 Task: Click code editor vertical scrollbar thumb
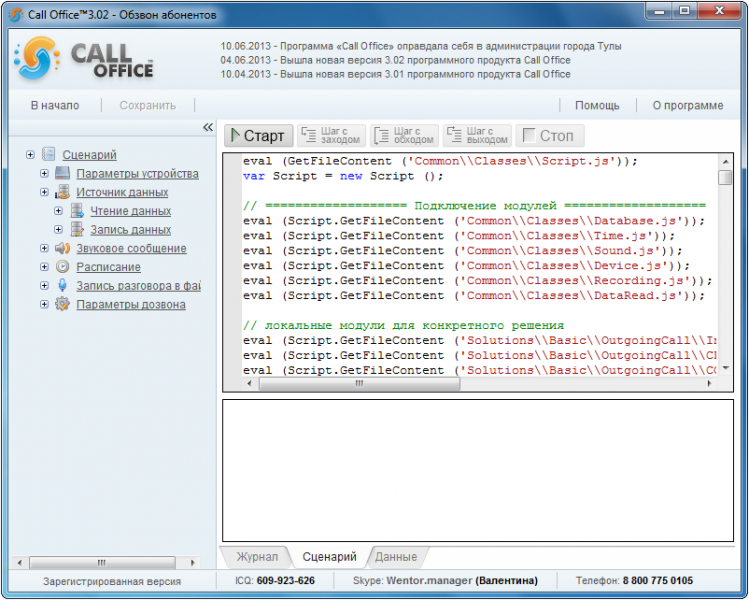click(x=725, y=177)
